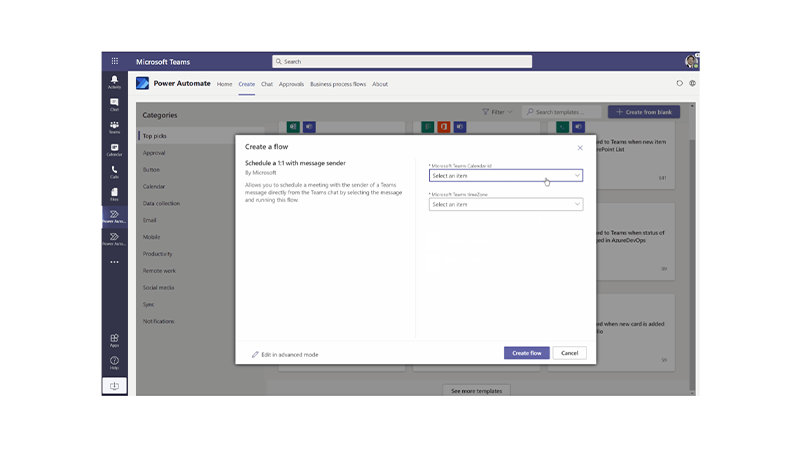The image size is (800, 450).
Task: Open Calls in the left sidebar
Action: point(114,171)
